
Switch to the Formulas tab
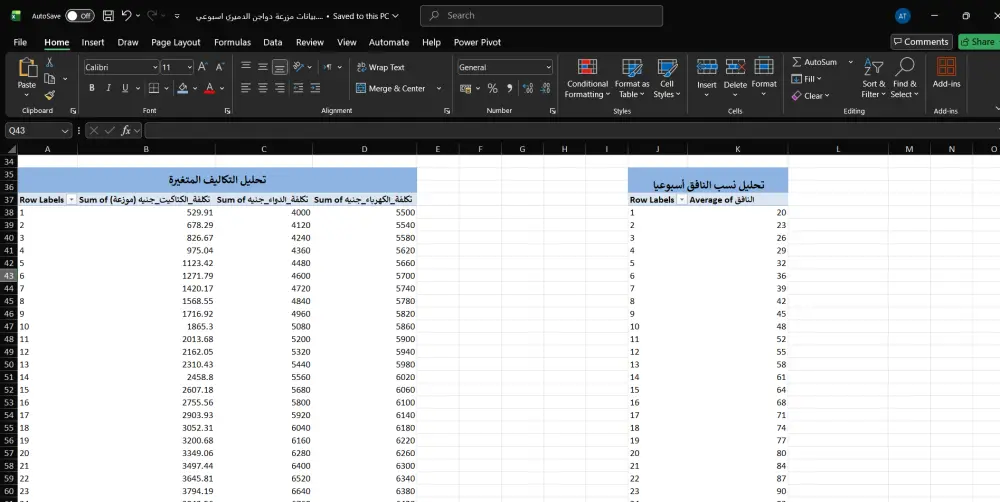click(x=232, y=42)
